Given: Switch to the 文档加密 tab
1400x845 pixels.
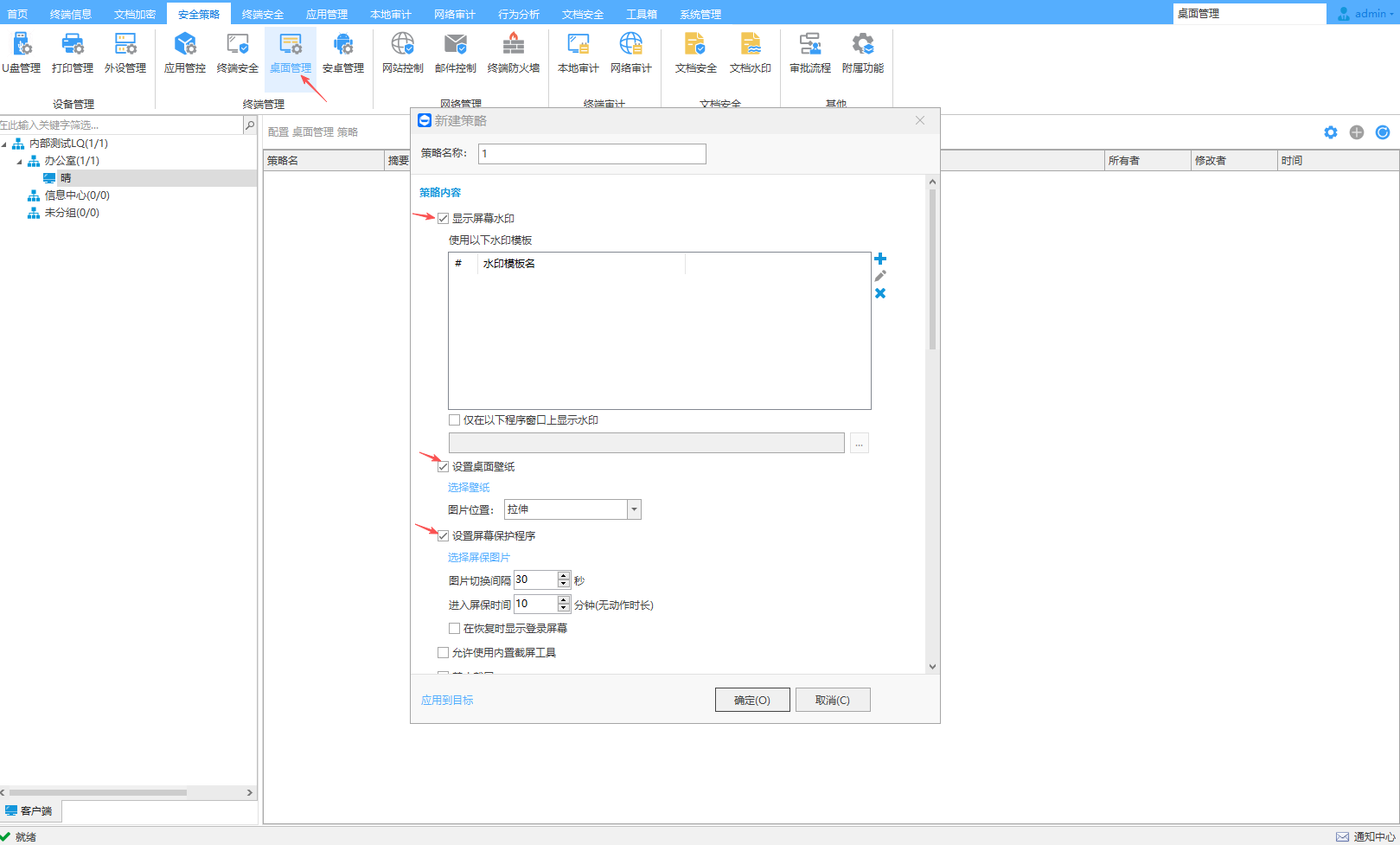Looking at the screenshot, I should click(135, 14).
